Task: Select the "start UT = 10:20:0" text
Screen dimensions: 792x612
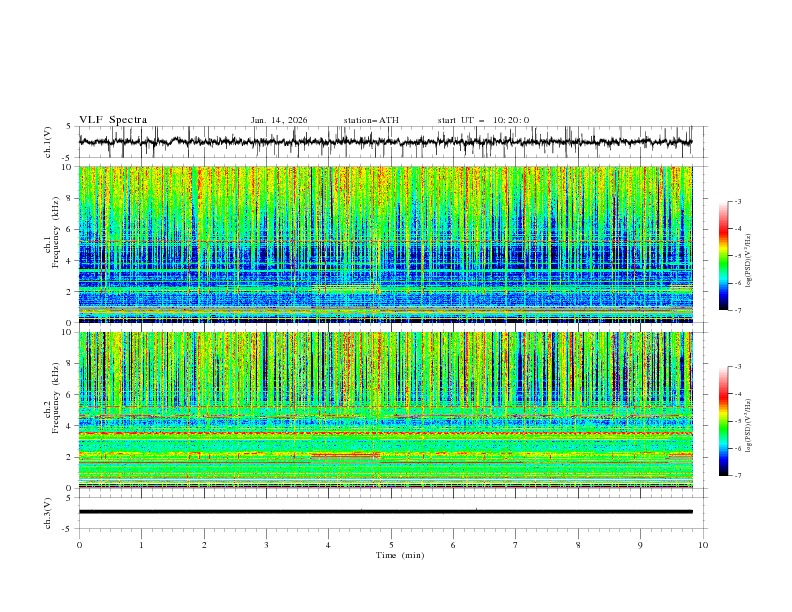Action: (x=483, y=120)
